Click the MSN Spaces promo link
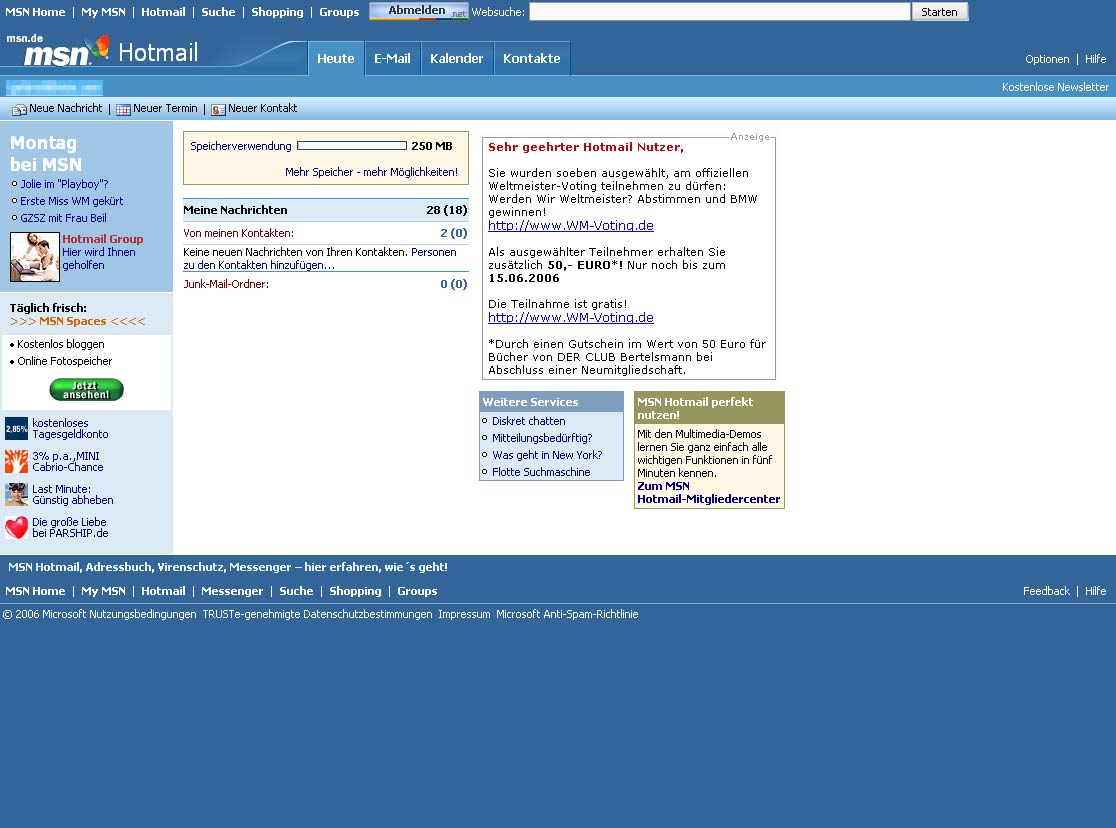1116x828 pixels. click(x=78, y=321)
